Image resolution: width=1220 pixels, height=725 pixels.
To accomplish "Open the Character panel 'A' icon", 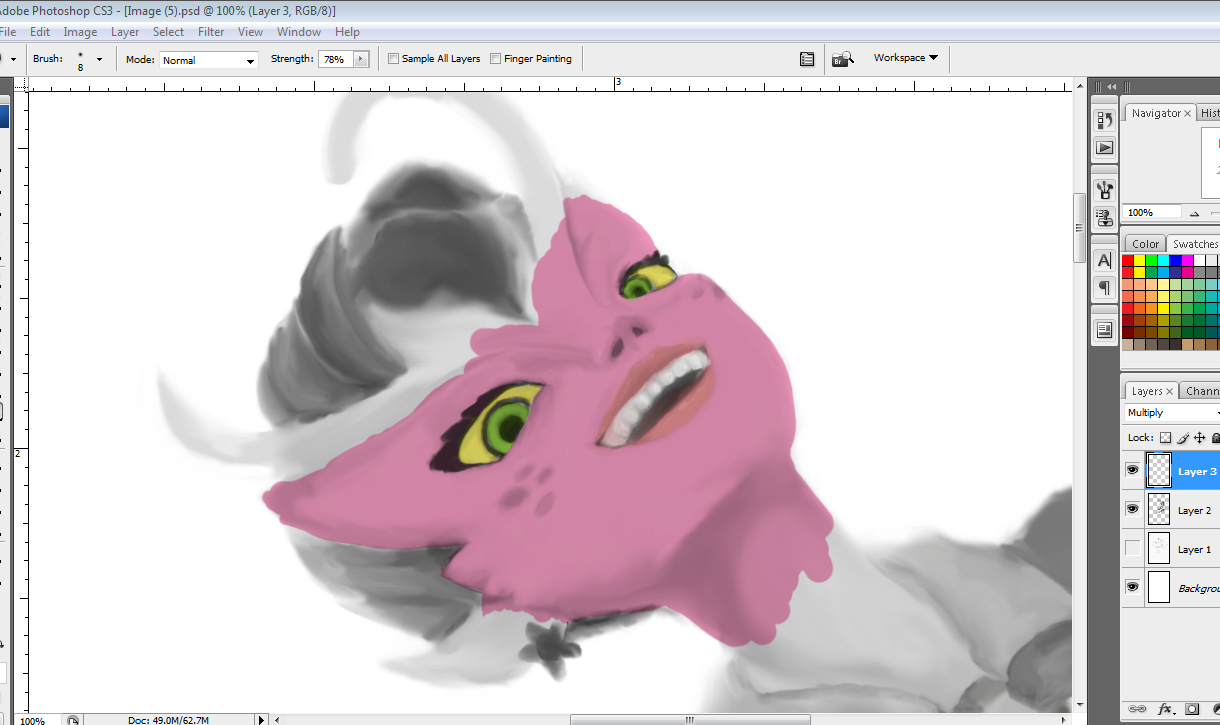I will [x=1105, y=260].
